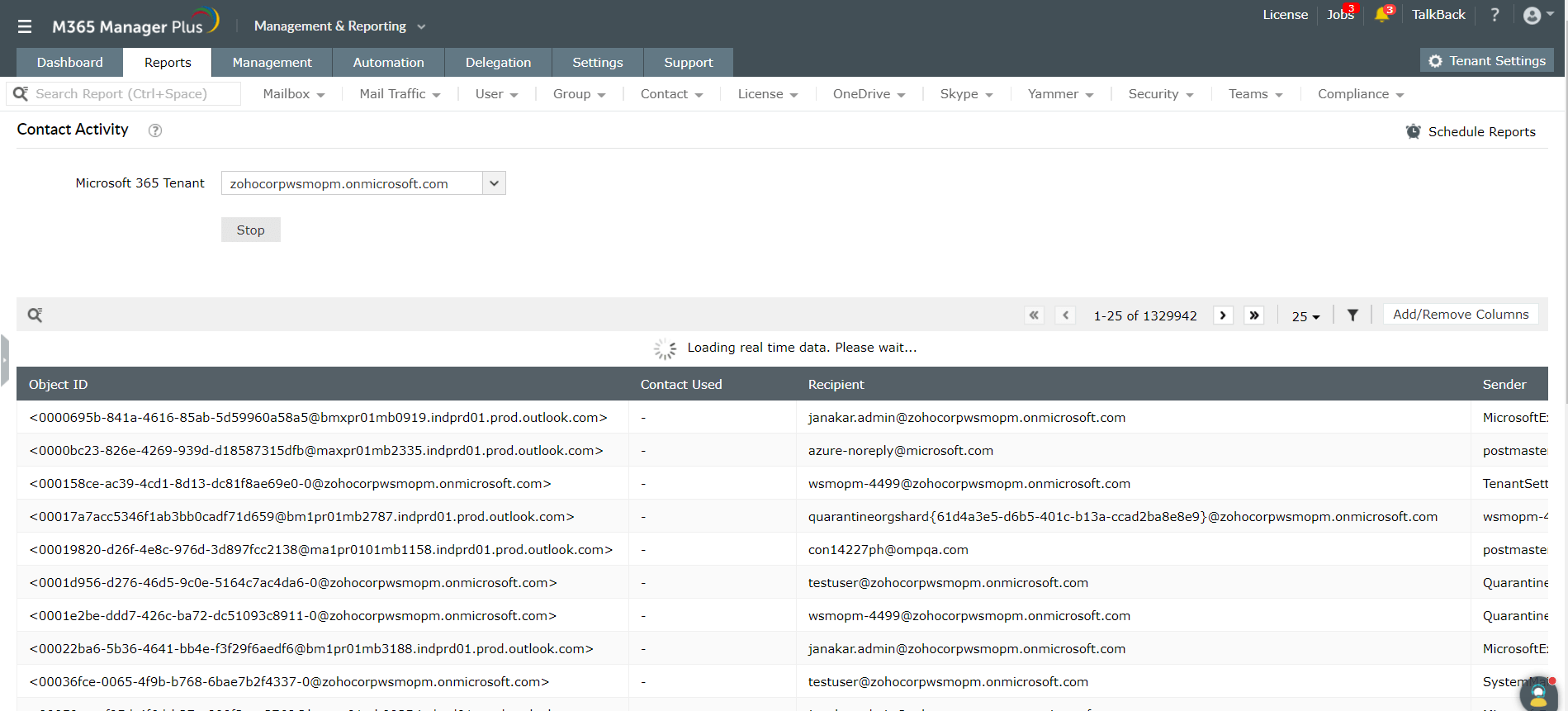Expand the Yammer reports dropdown
Screen dimensions: 1568x711
[1061, 94]
